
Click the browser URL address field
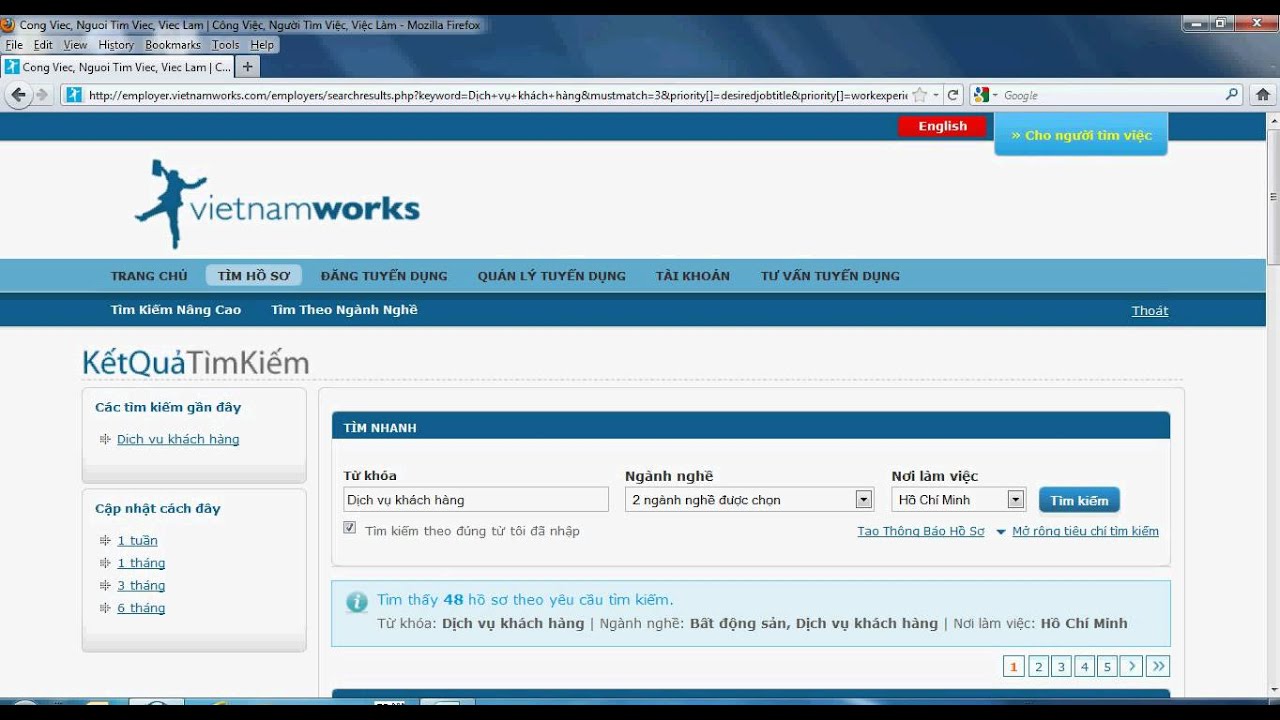point(497,95)
